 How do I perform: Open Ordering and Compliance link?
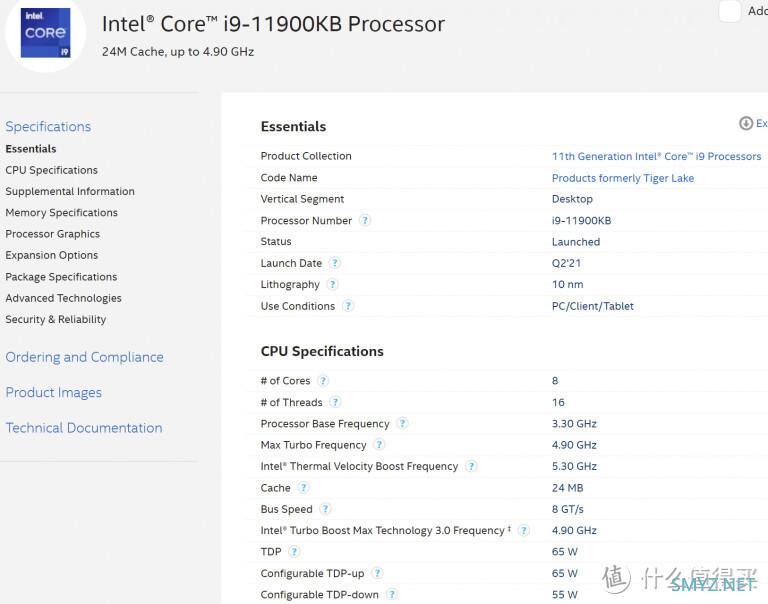coord(84,357)
